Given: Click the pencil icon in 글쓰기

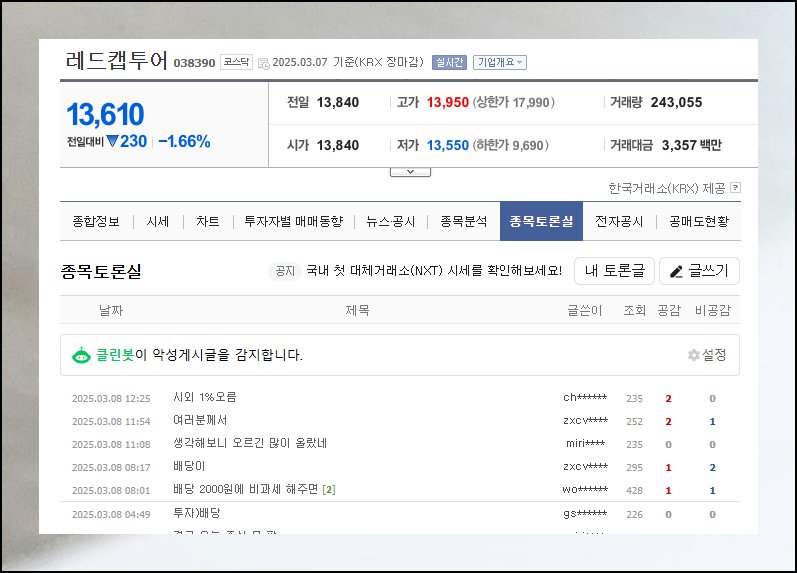Looking at the screenshot, I should point(676,272).
